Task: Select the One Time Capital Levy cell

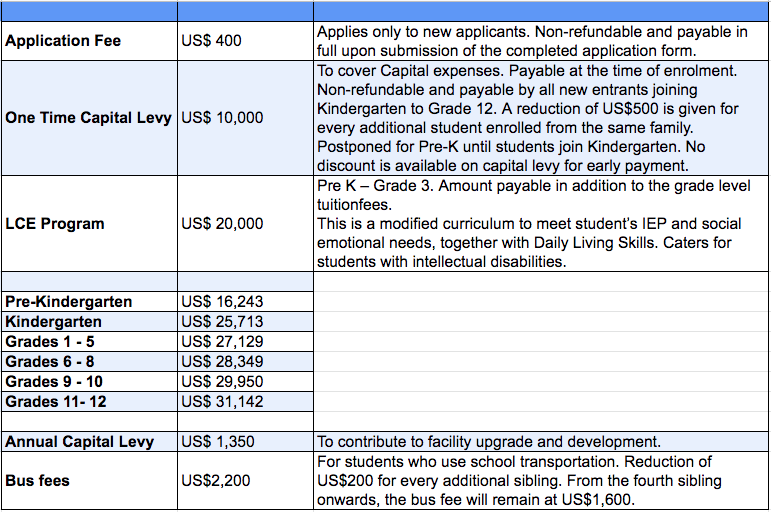Action: click(x=89, y=118)
